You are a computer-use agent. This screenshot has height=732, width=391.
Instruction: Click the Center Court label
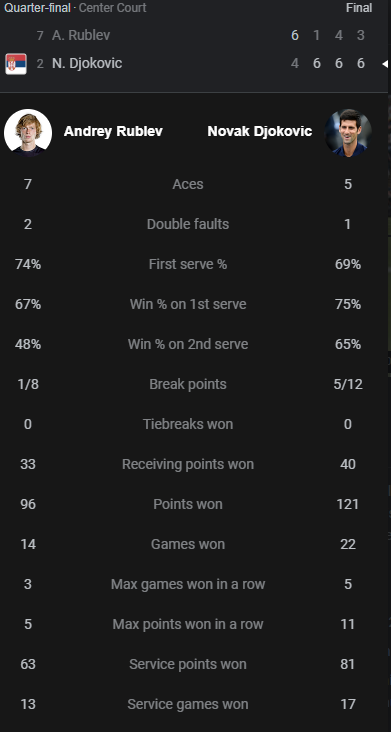coord(112,8)
